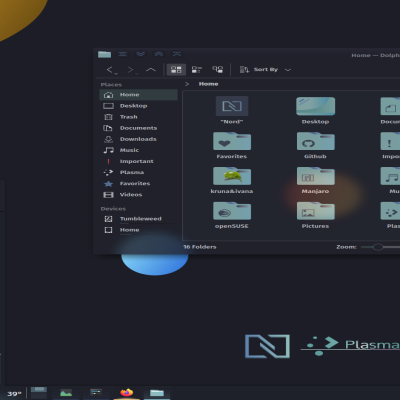The height and width of the screenshot is (400, 400).
Task: Open Downloads in Places sidebar
Action: (x=138, y=139)
